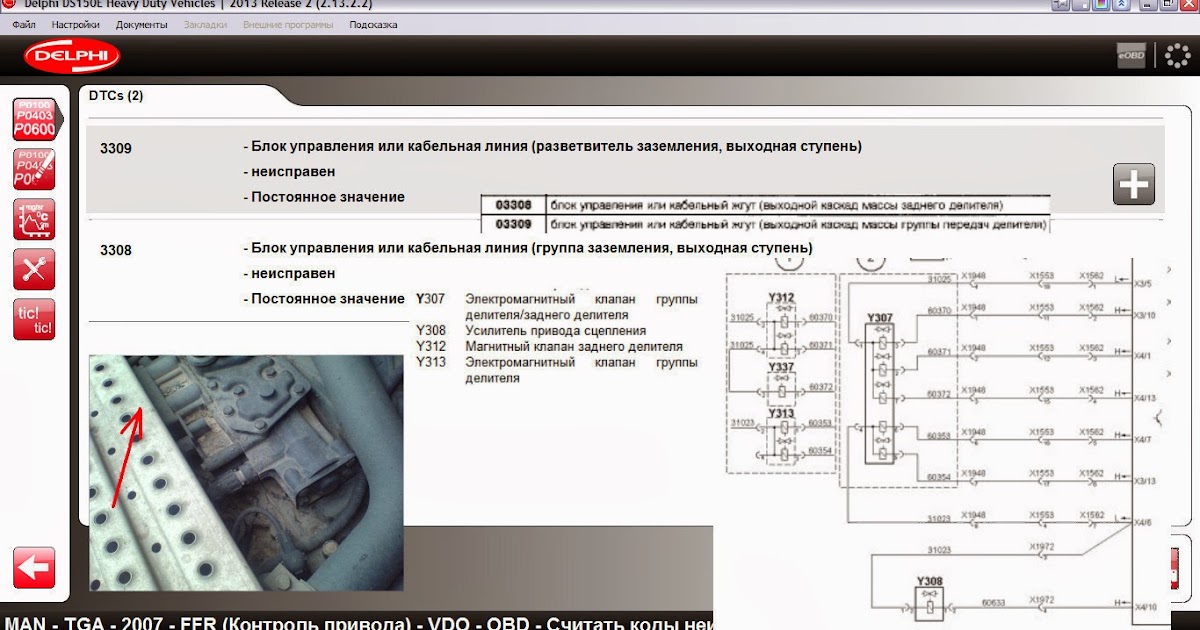Screen dimensions: 1200x630
Task: Click connector pin X4/7 in the diagram
Action: (1144, 439)
